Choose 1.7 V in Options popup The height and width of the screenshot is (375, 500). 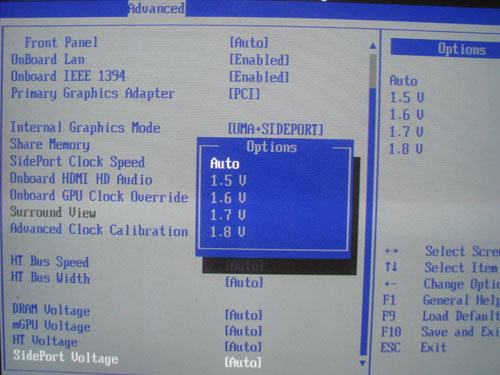pyautogui.click(x=228, y=215)
